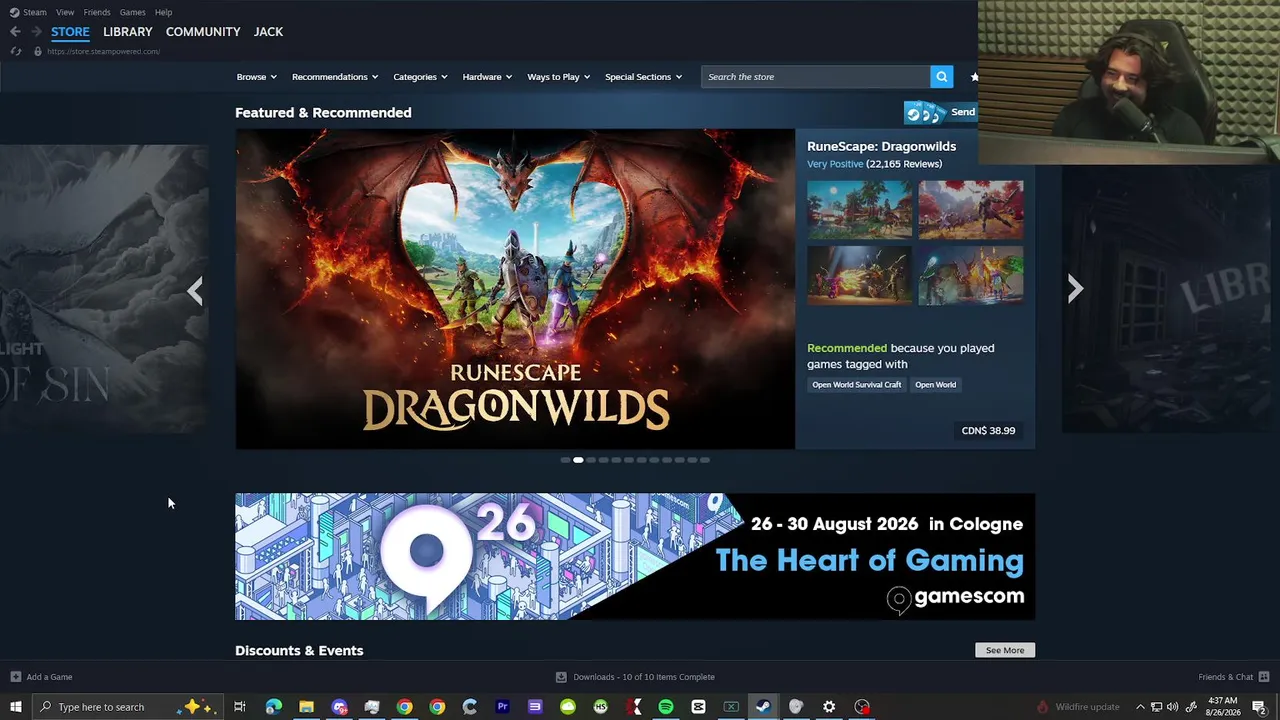Open the Downloads status icon

point(561,677)
